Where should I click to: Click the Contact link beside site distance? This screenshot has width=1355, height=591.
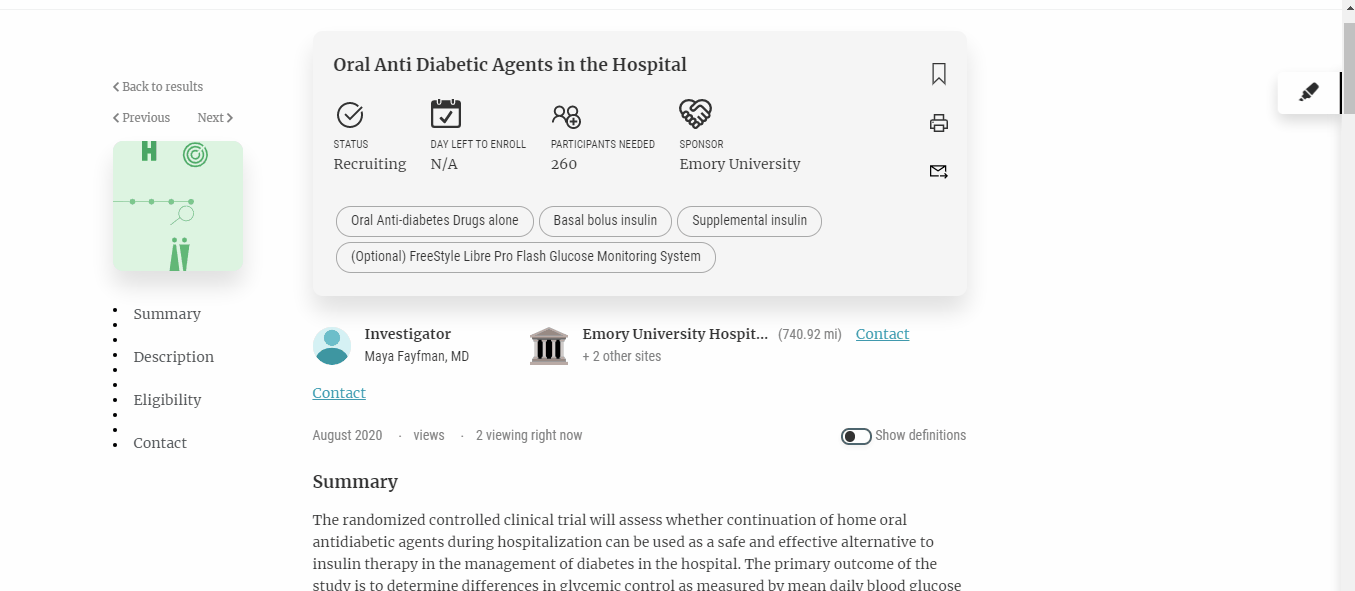tap(882, 334)
